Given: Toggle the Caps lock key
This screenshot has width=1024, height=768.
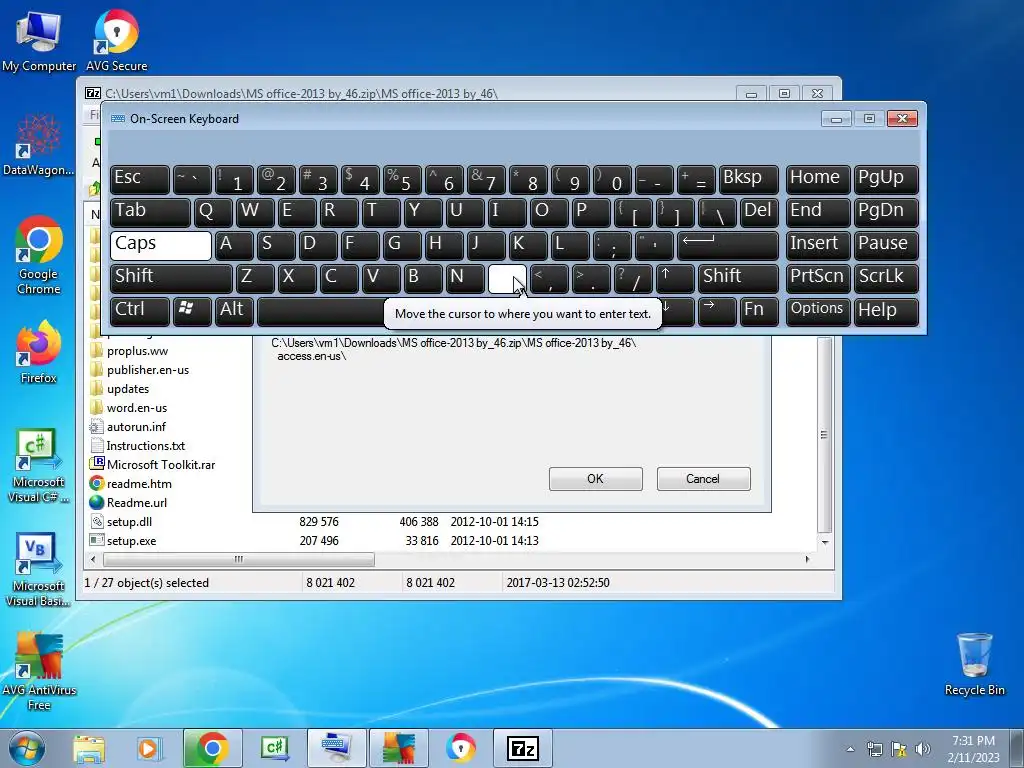Looking at the screenshot, I should coord(161,246).
